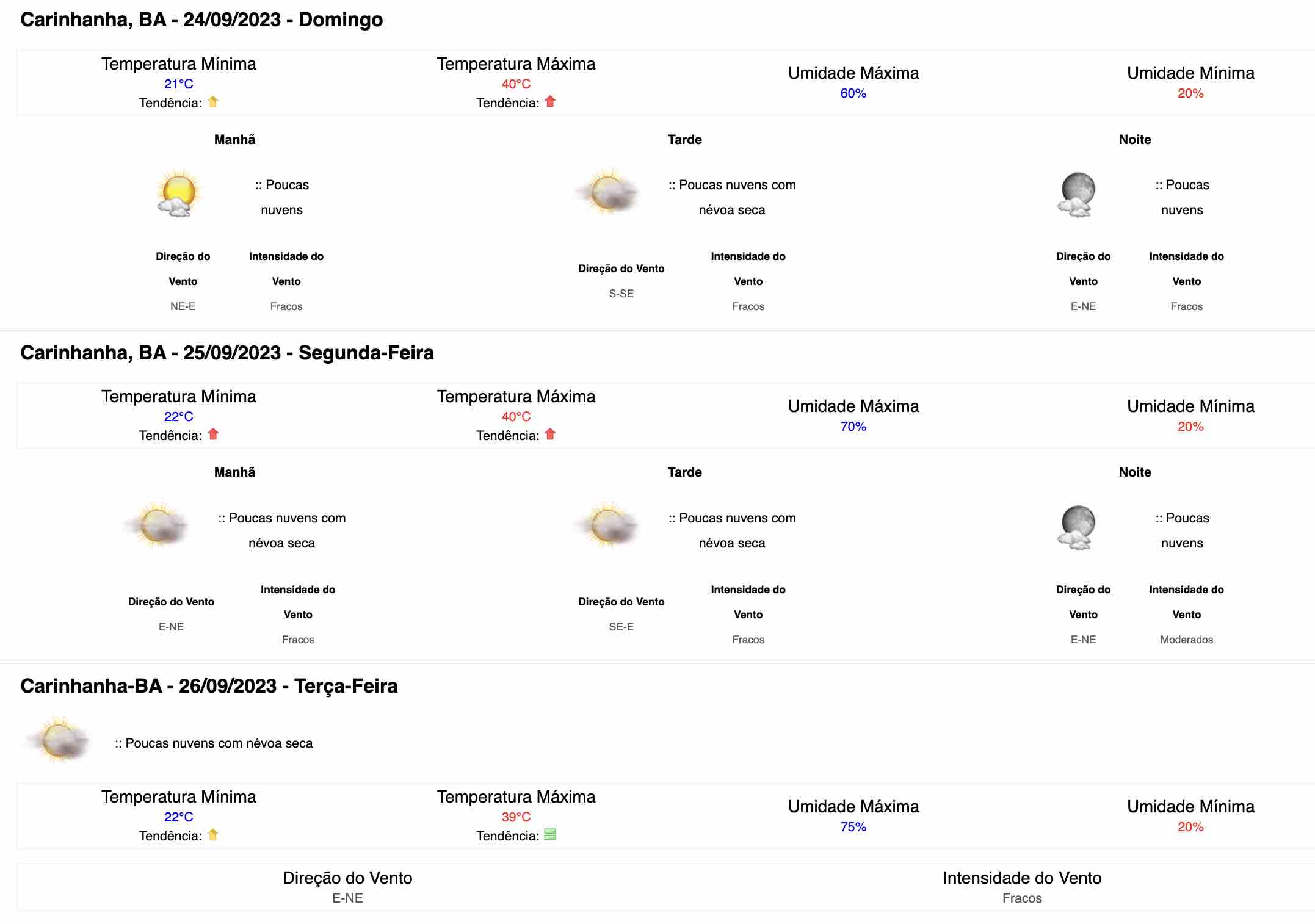
Task: Click the yellow trend arrow for Tuesday's minimum
Action: coord(213,834)
